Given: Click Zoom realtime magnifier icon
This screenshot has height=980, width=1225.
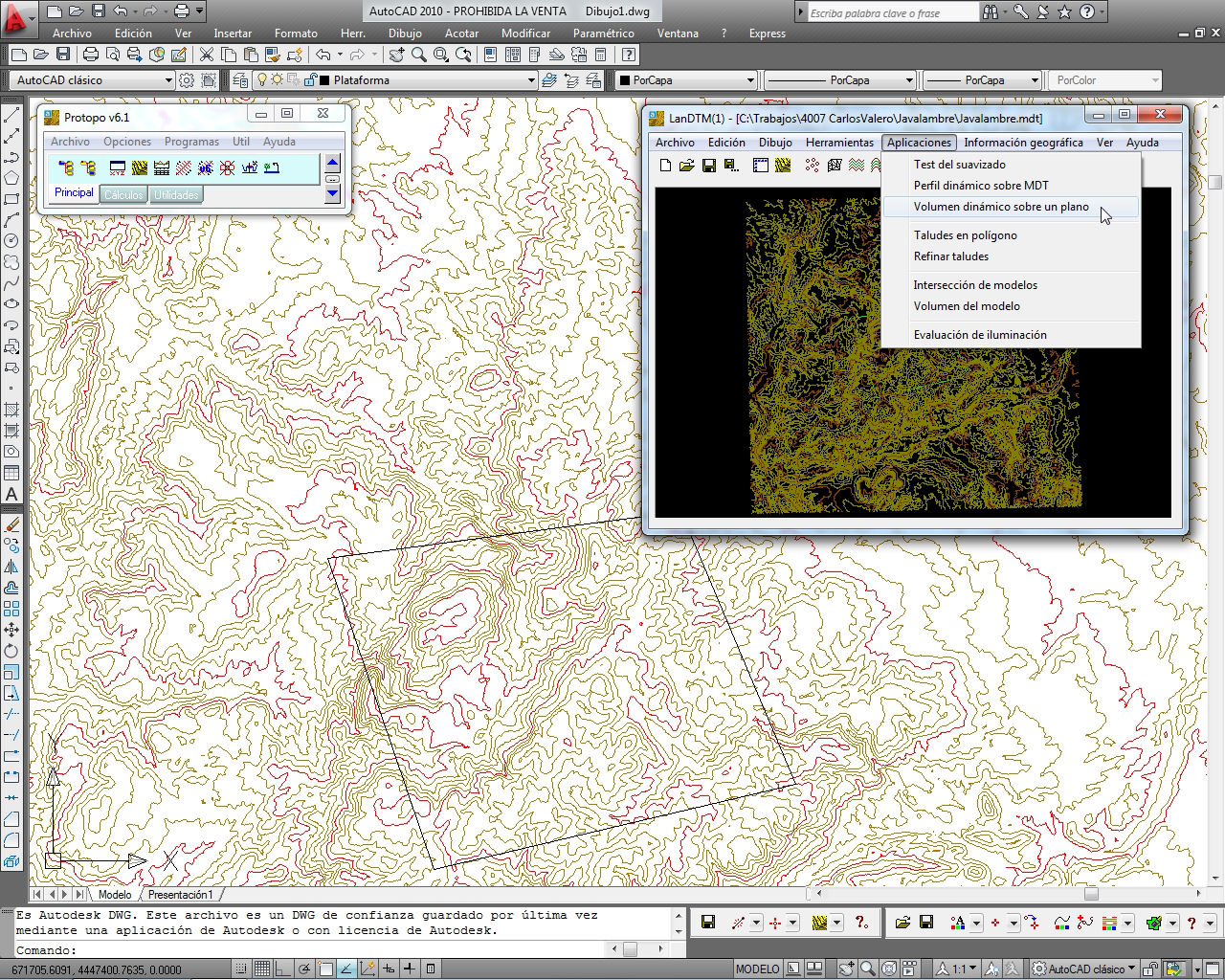Looking at the screenshot, I should click(x=418, y=55).
